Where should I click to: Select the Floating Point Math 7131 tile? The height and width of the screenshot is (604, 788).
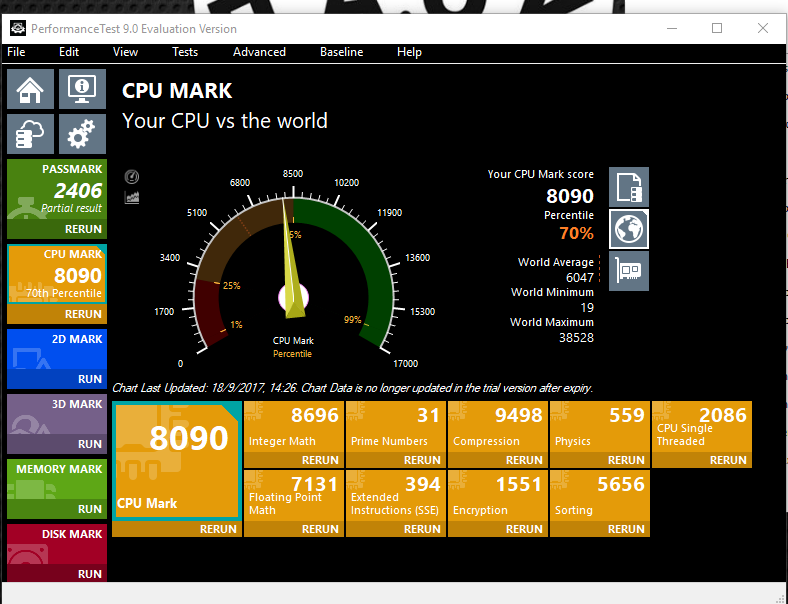[x=294, y=496]
